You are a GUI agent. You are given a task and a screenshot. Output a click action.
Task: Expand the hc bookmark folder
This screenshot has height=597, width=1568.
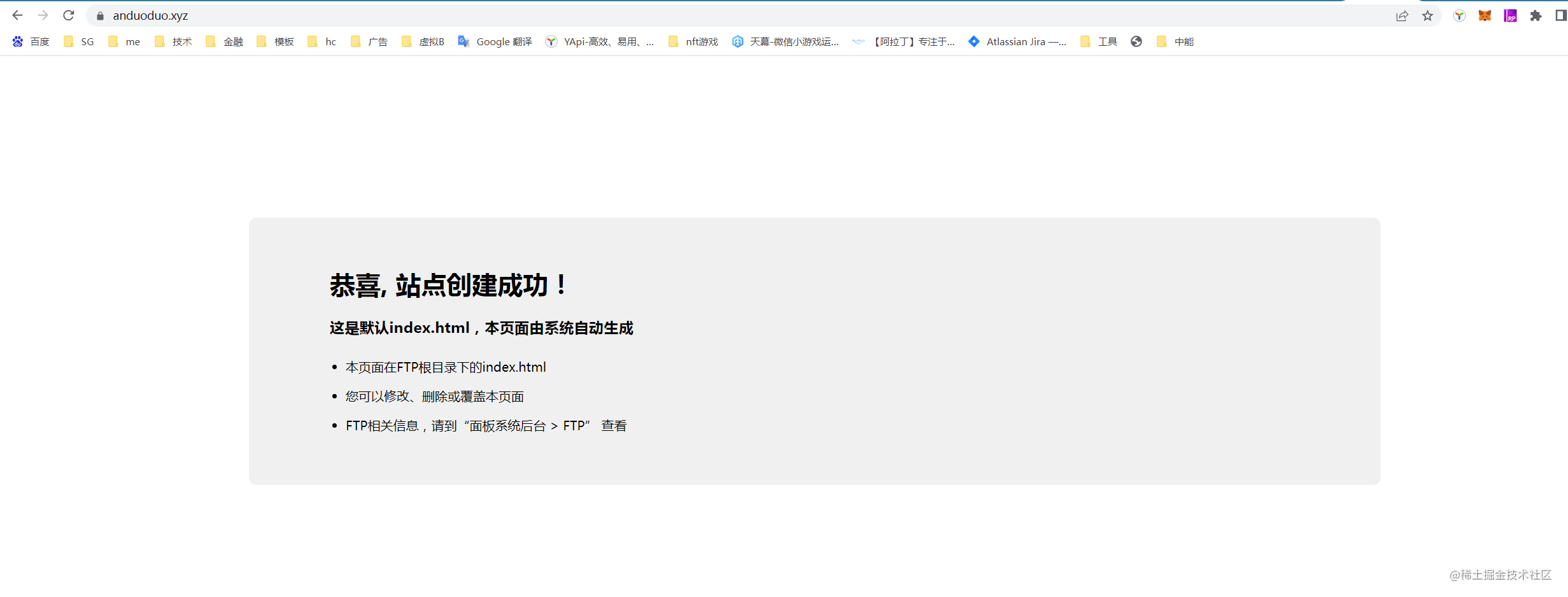[322, 42]
